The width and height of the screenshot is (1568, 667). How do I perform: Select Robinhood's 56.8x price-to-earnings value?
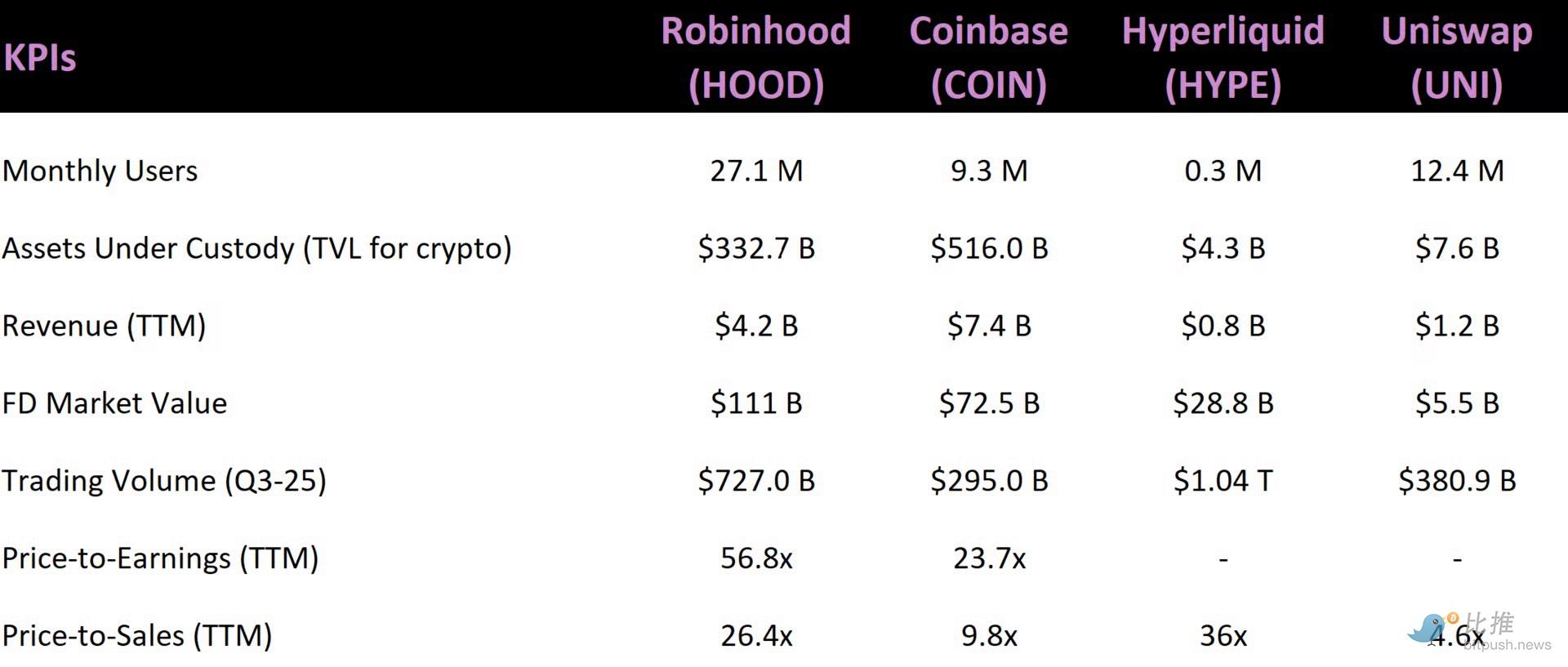(756, 558)
